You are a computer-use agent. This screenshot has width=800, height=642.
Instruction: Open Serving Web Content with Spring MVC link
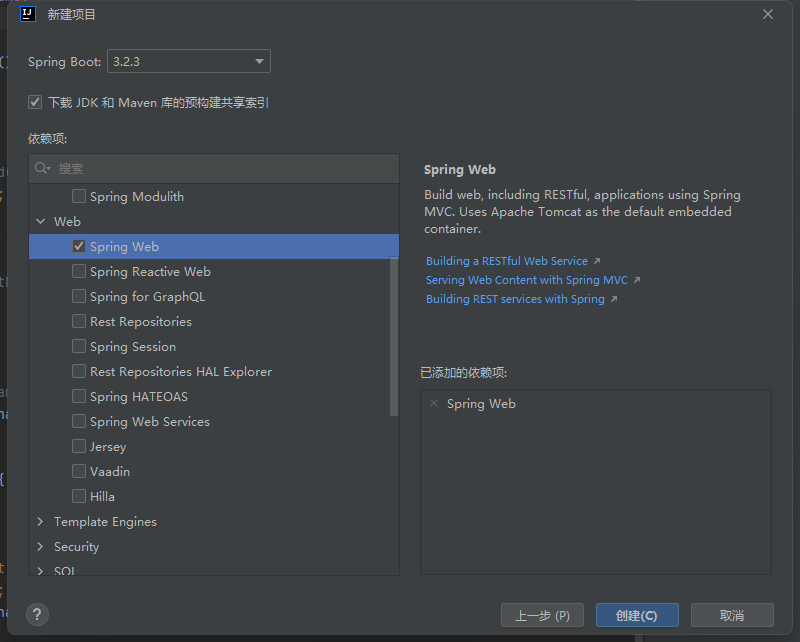(527, 280)
